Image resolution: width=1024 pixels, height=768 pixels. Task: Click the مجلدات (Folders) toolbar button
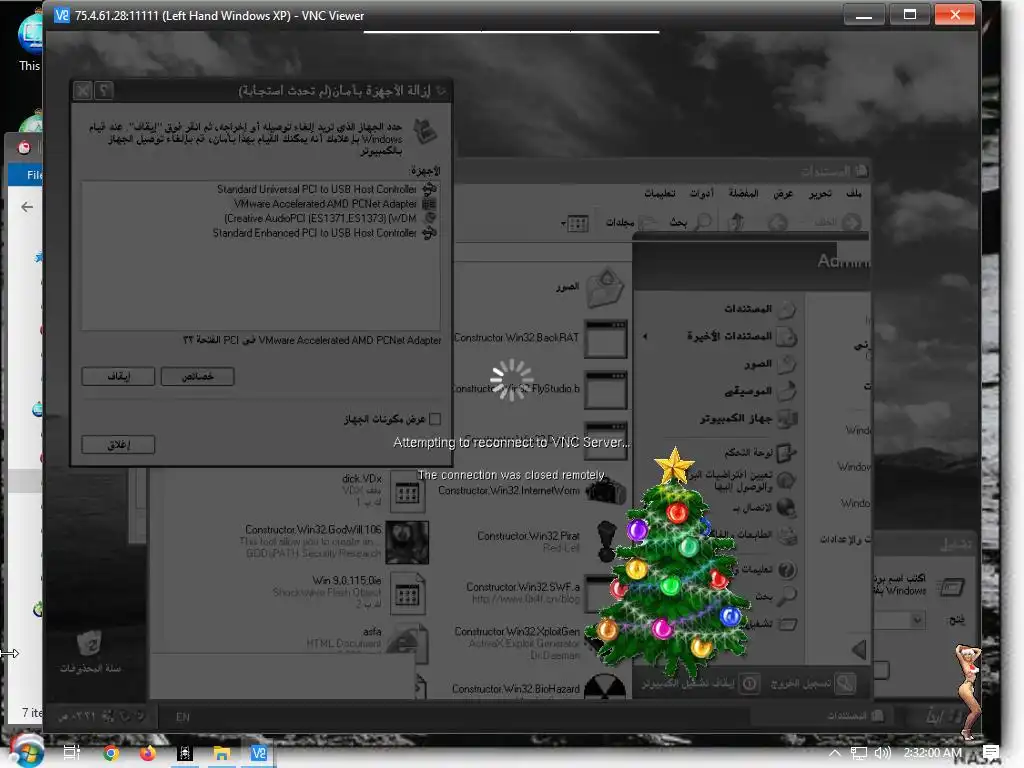630,223
